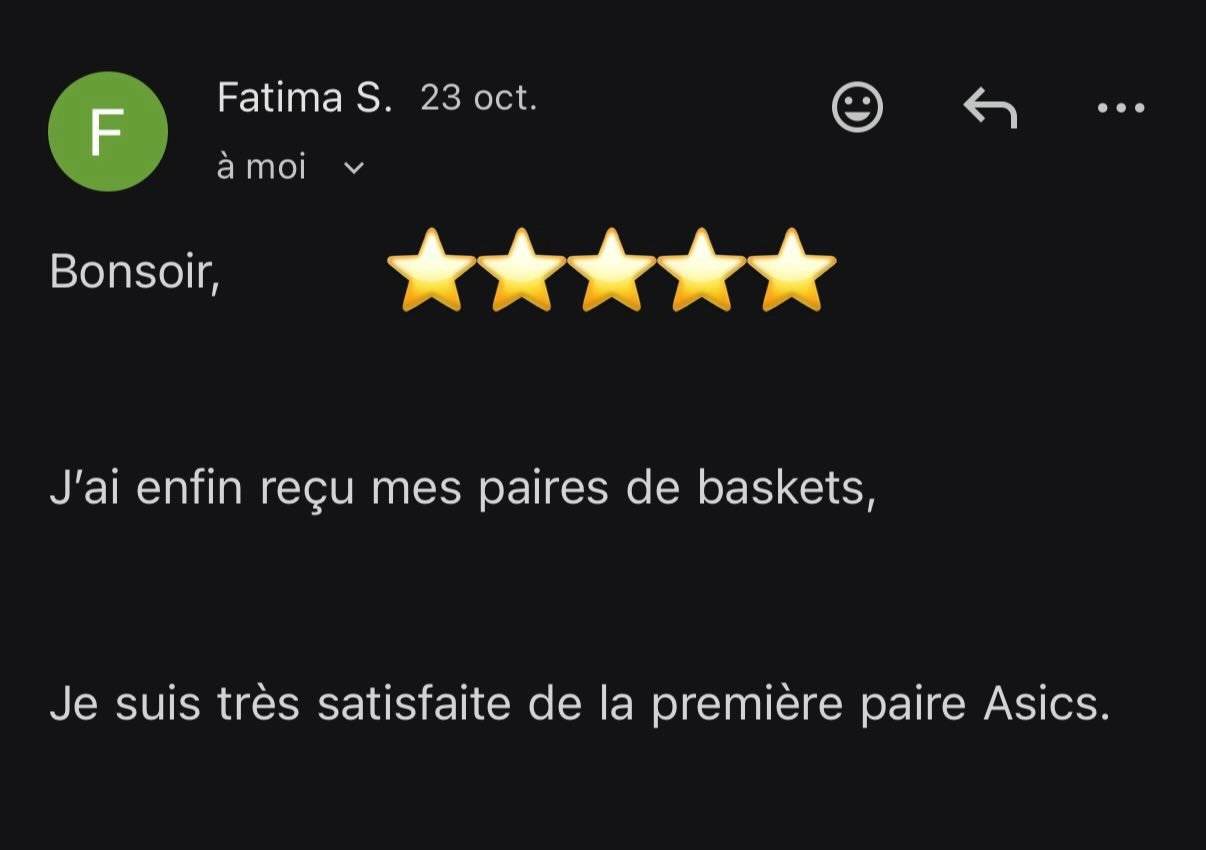Expand recipient details chevron next to 'à moi'
Image resolution: width=1206 pixels, height=850 pixels.
click(354, 168)
